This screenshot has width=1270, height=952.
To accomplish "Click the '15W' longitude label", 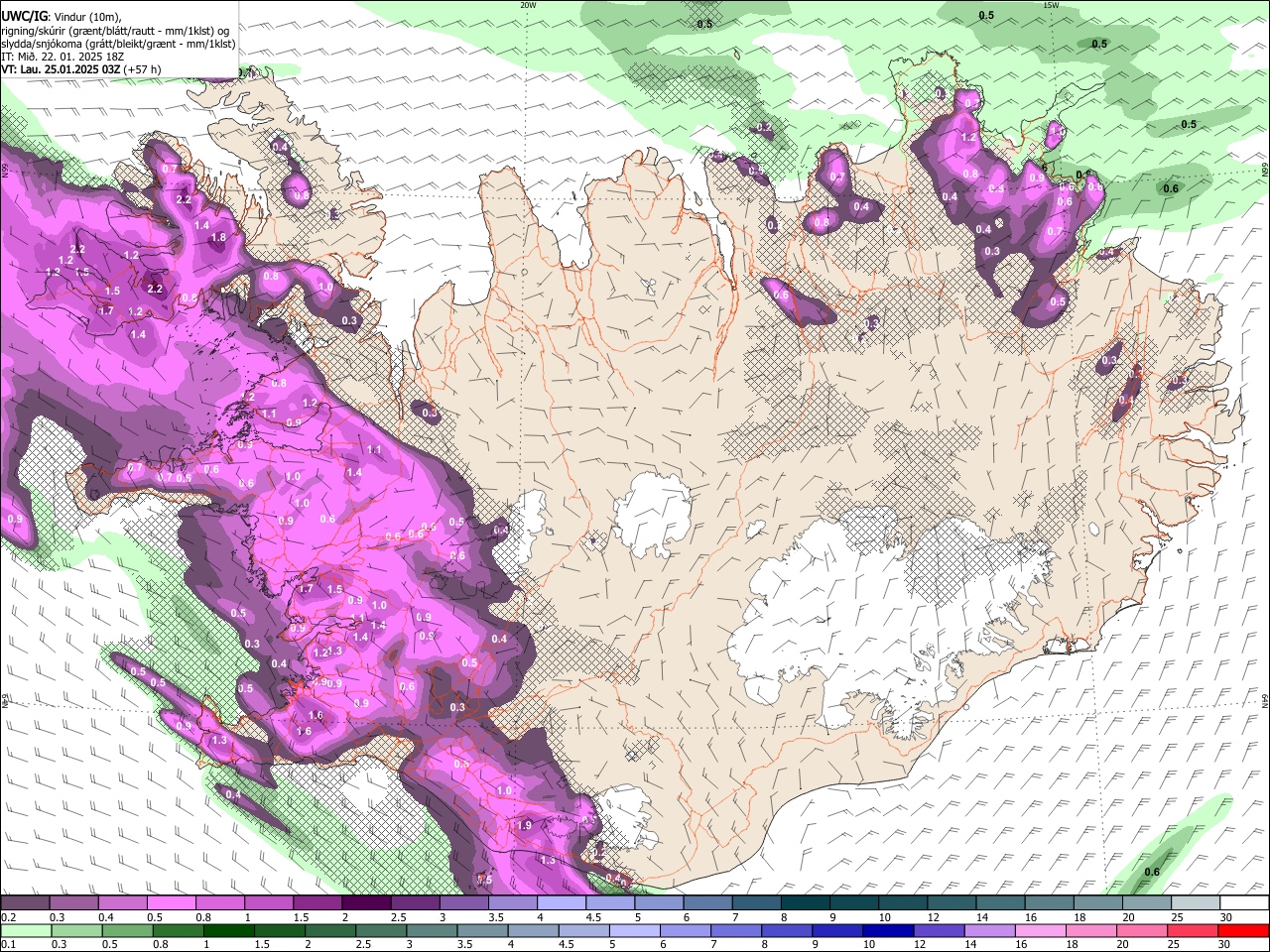I will tap(1051, 4).
